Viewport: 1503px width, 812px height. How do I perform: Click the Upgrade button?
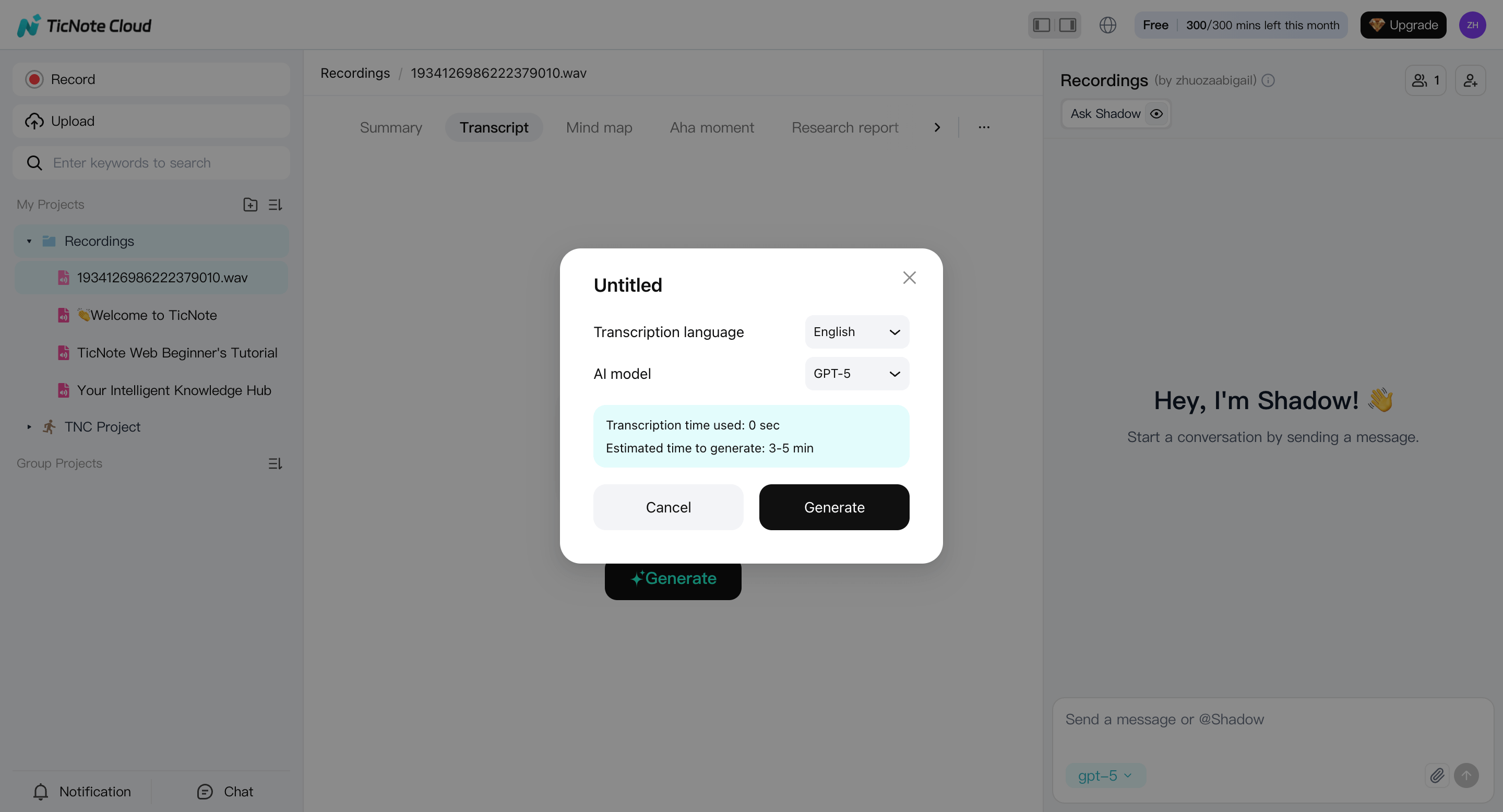point(1403,25)
